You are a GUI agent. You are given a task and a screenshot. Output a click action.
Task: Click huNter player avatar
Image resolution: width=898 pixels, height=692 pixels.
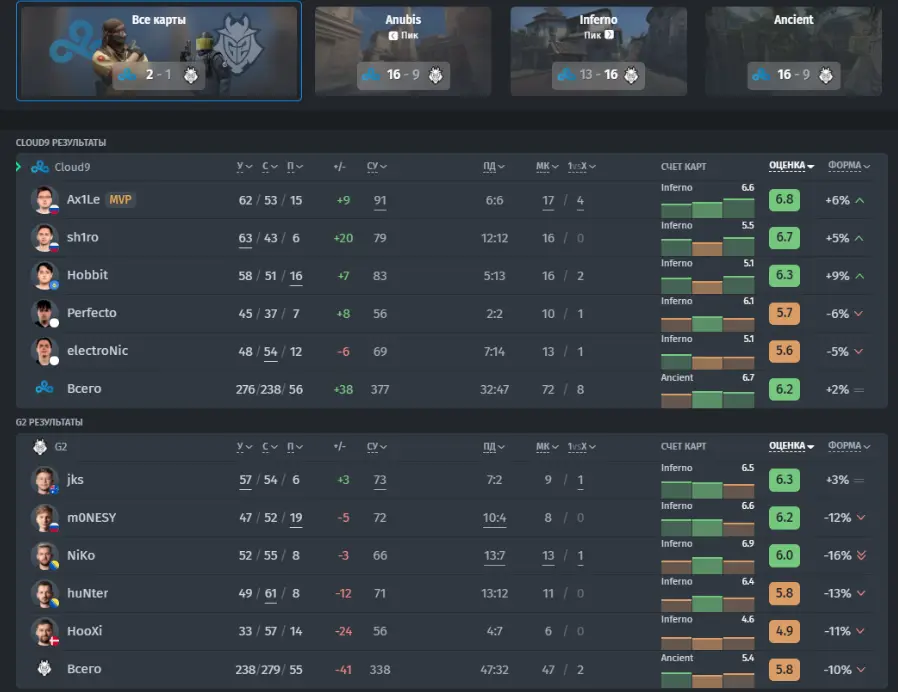pyautogui.click(x=45, y=593)
